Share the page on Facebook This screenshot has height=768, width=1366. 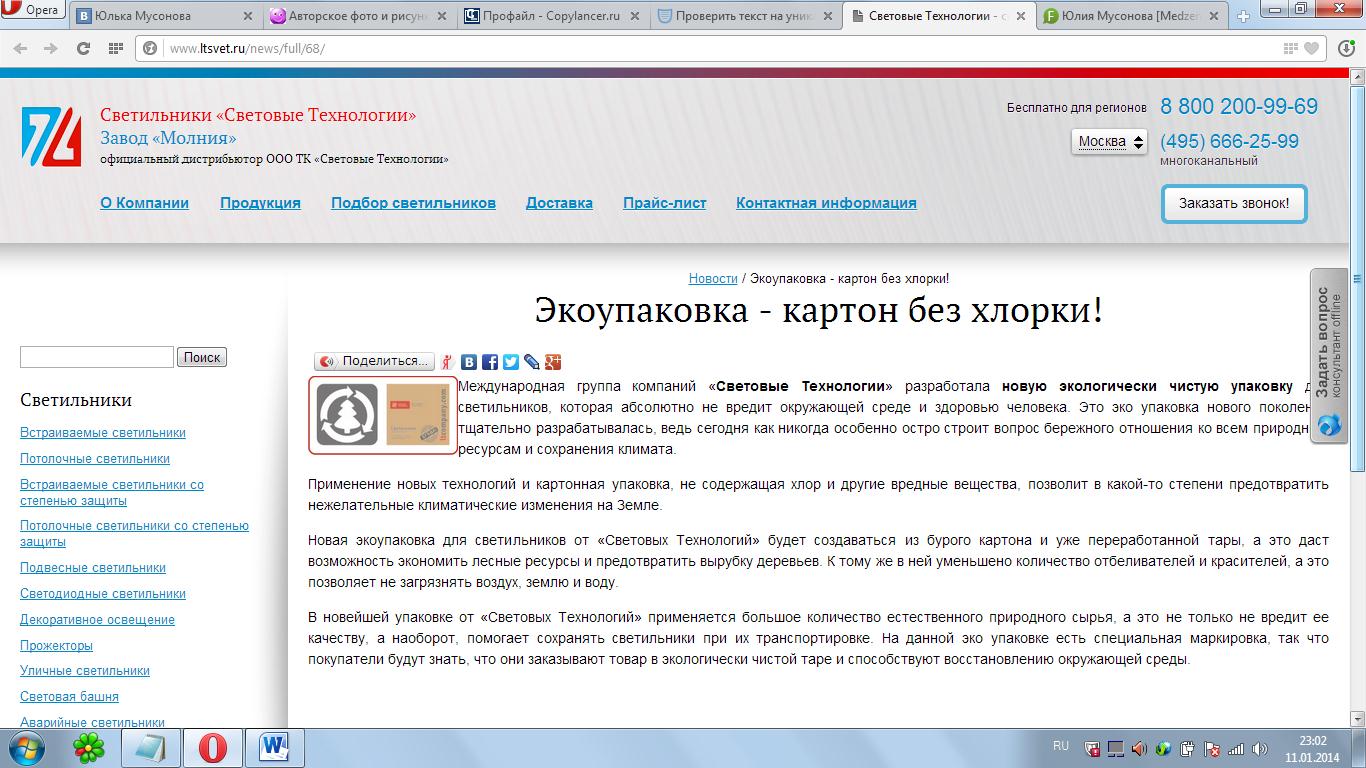[x=491, y=361]
